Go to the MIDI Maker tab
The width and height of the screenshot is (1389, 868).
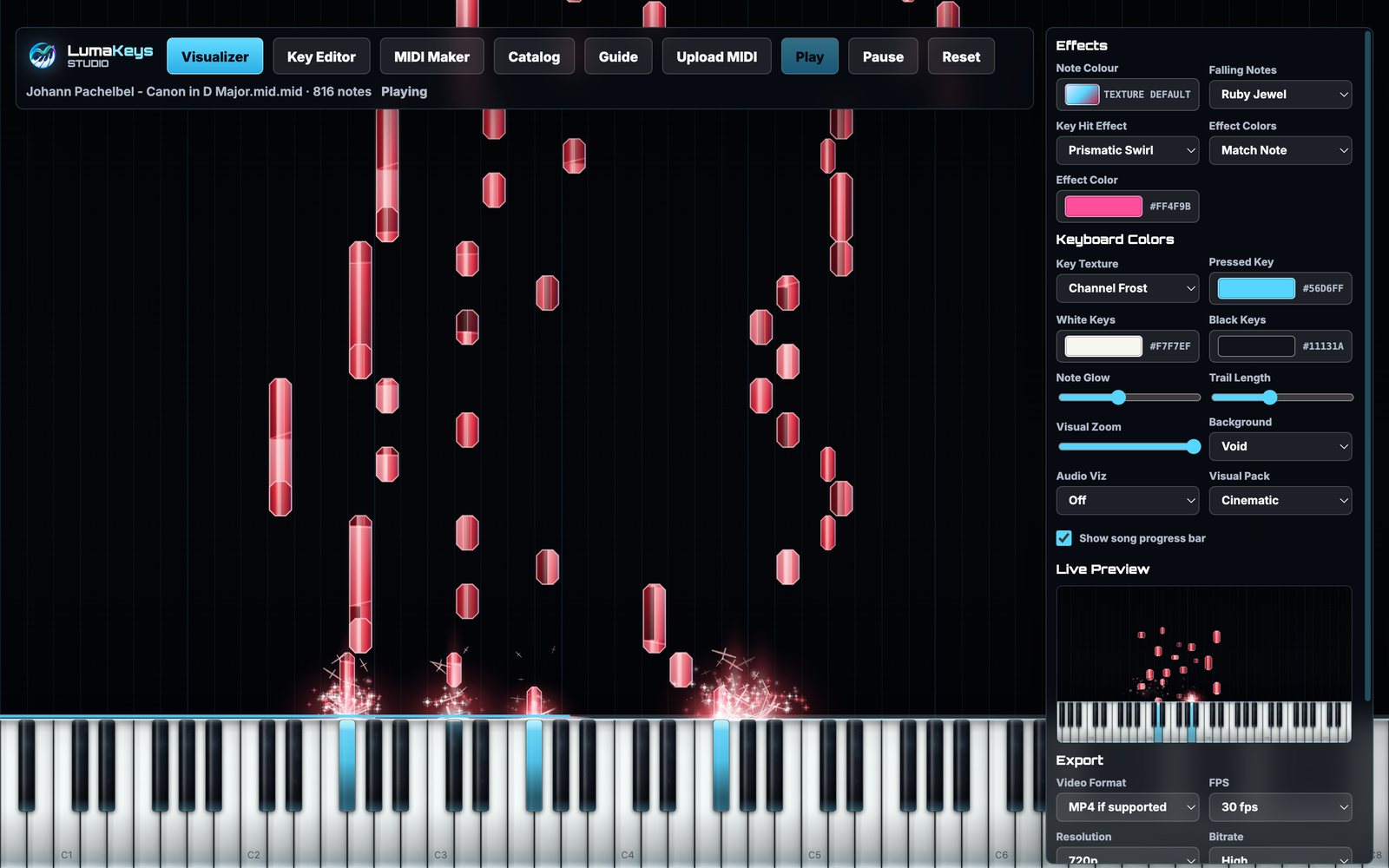[431, 56]
